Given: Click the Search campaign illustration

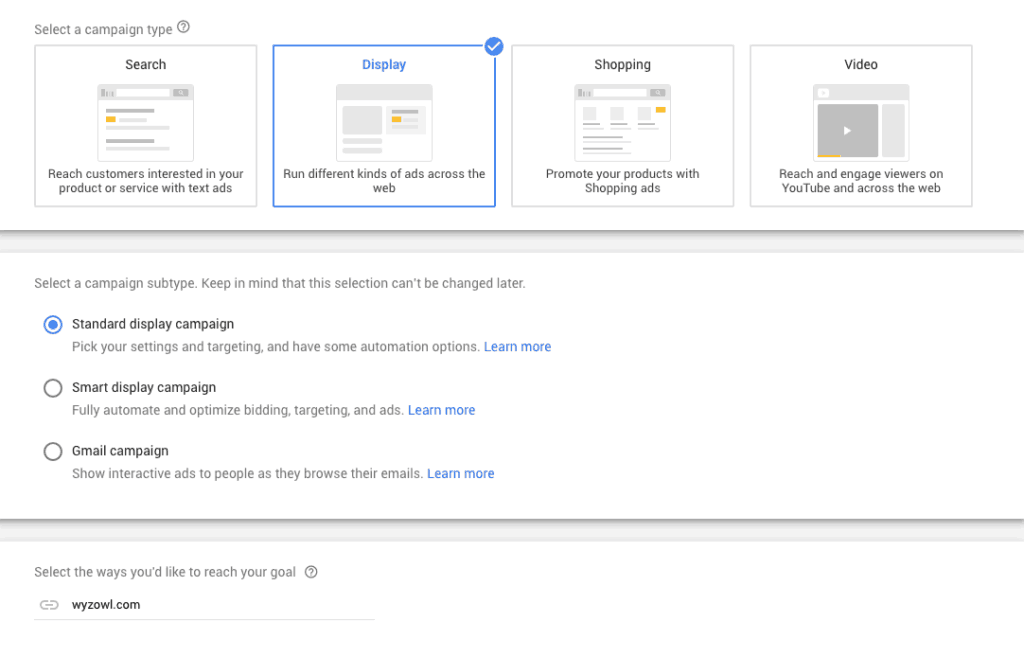Looking at the screenshot, I should pos(146,123).
